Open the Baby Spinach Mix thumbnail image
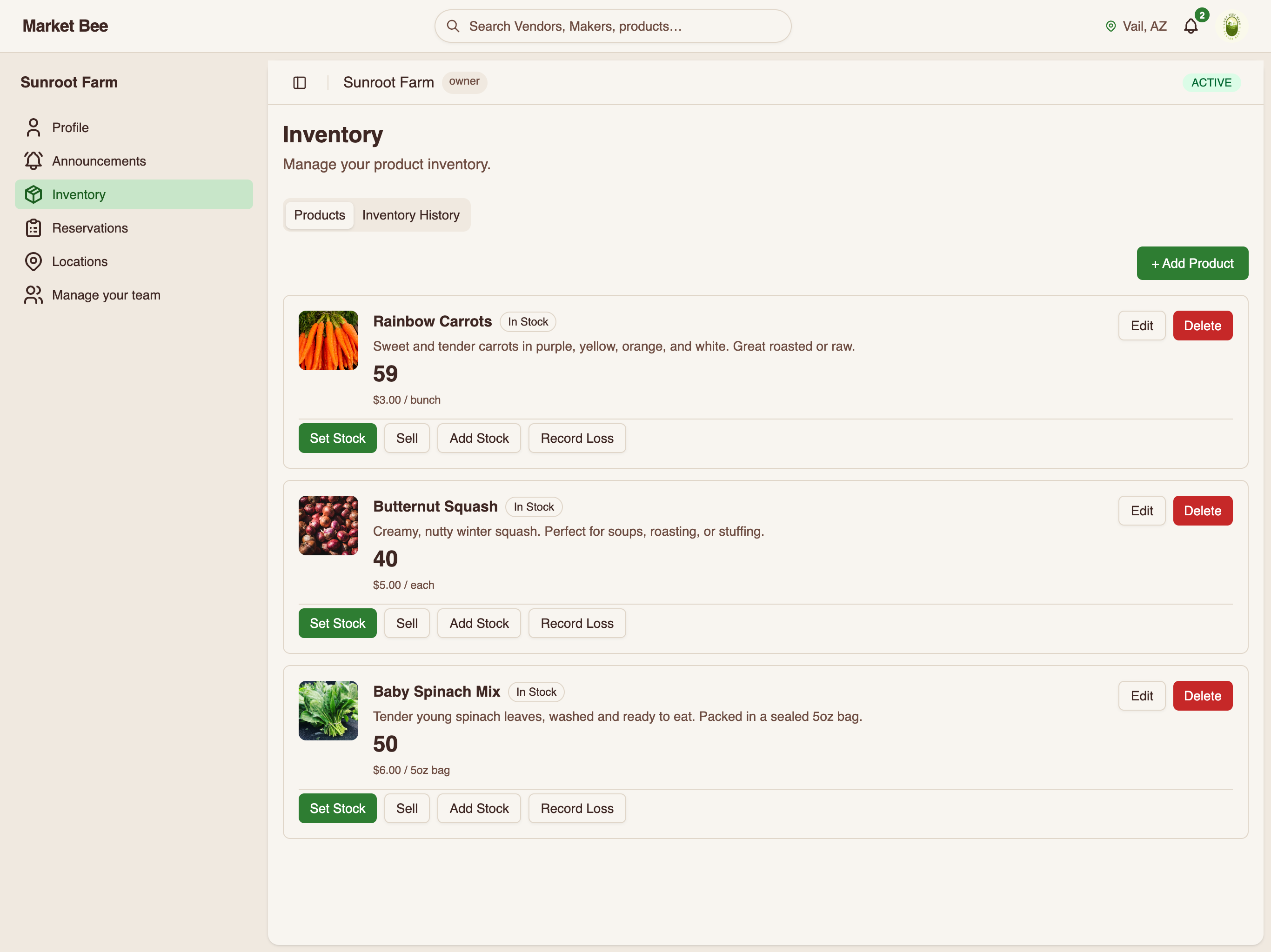1271x952 pixels. pos(328,710)
